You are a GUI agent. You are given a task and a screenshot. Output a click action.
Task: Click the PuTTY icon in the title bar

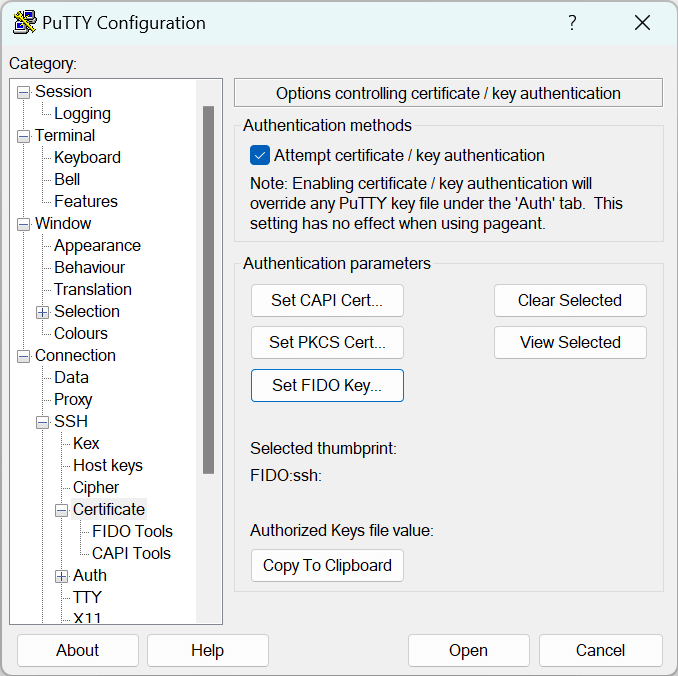click(24, 22)
